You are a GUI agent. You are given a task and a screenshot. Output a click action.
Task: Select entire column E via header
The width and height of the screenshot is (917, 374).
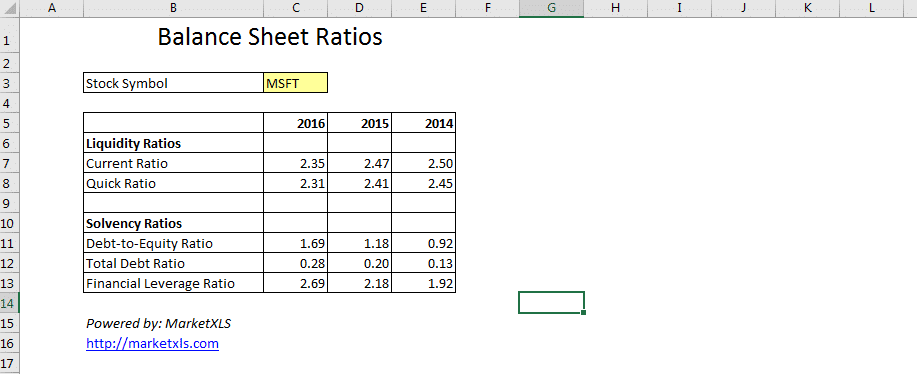423,8
